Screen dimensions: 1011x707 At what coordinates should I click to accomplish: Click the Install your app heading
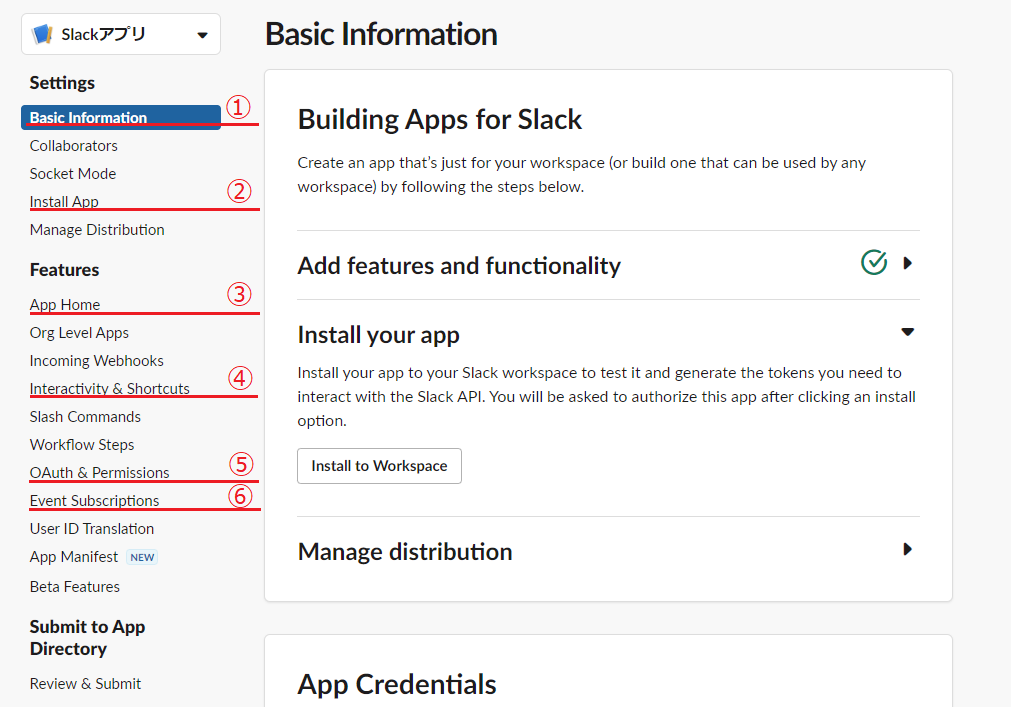[x=378, y=335]
